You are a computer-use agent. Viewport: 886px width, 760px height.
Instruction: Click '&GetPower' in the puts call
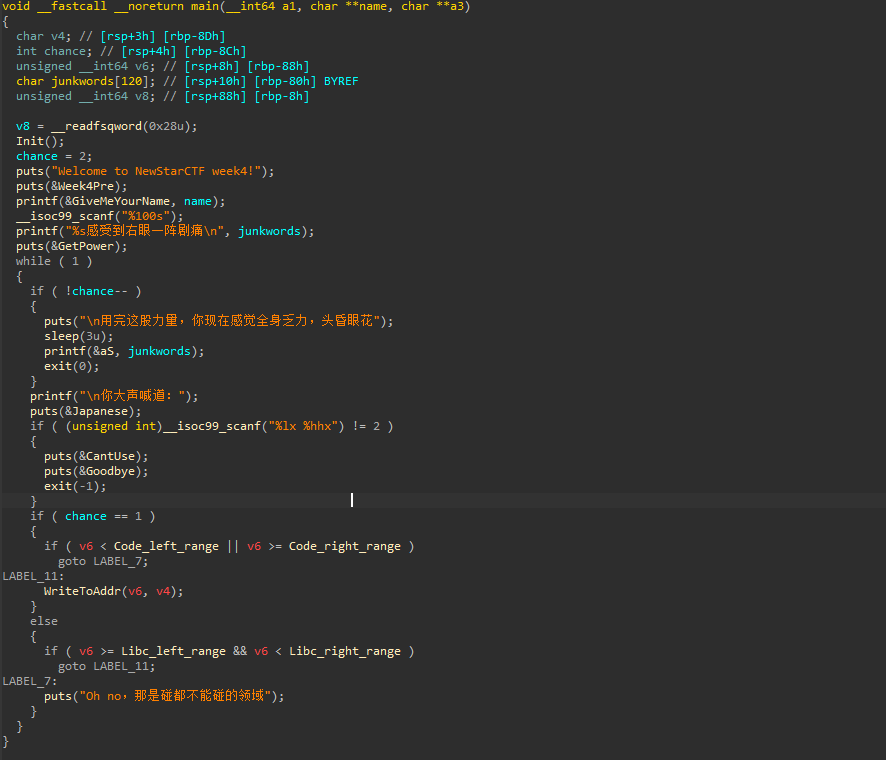tap(82, 246)
